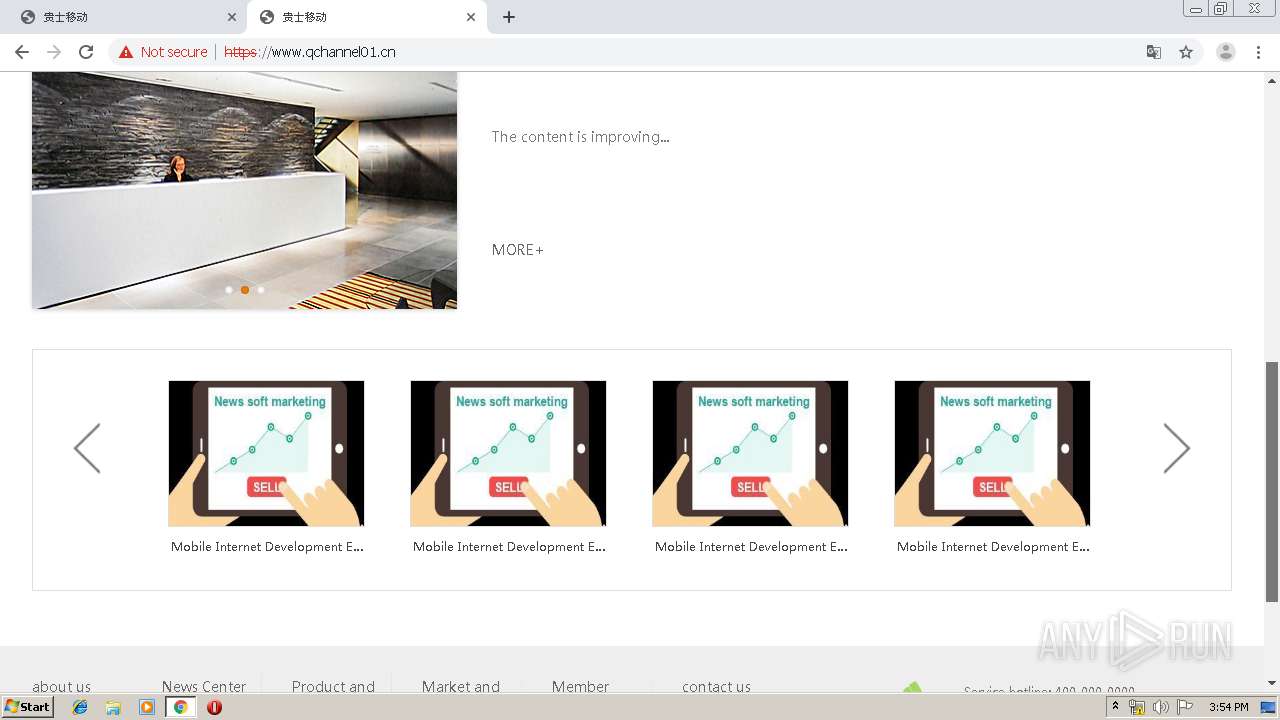Image resolution: width=1280 pixels, height=720 pixels.
Task: Click the scrollbar down arrow
Action: (1272, 684)
